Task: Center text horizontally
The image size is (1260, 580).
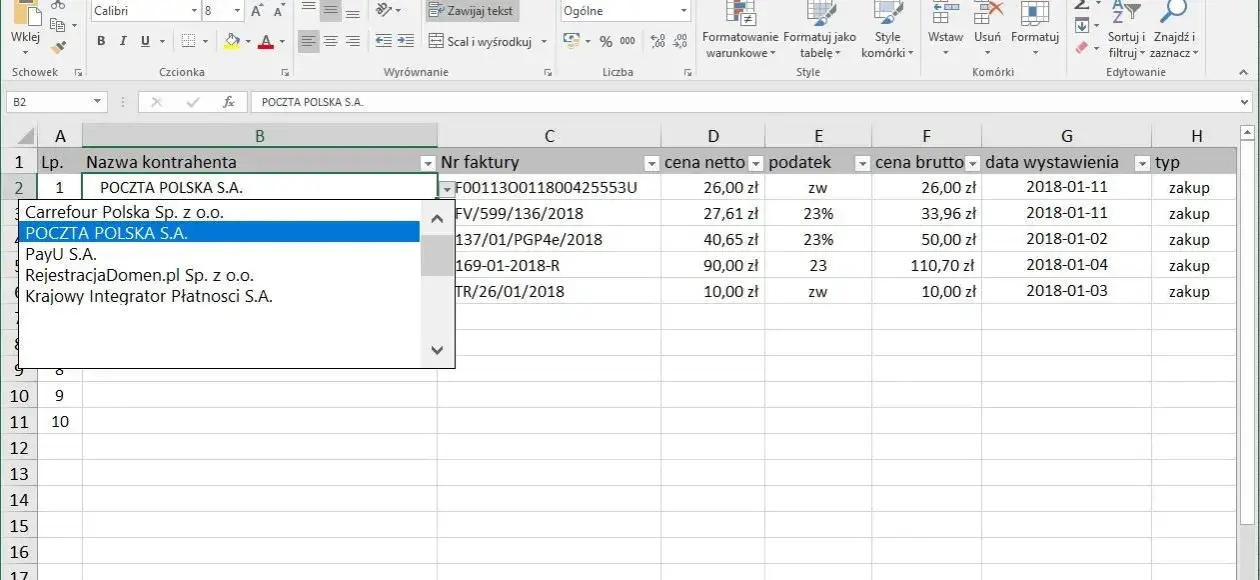Action: (x=330, y=42)
